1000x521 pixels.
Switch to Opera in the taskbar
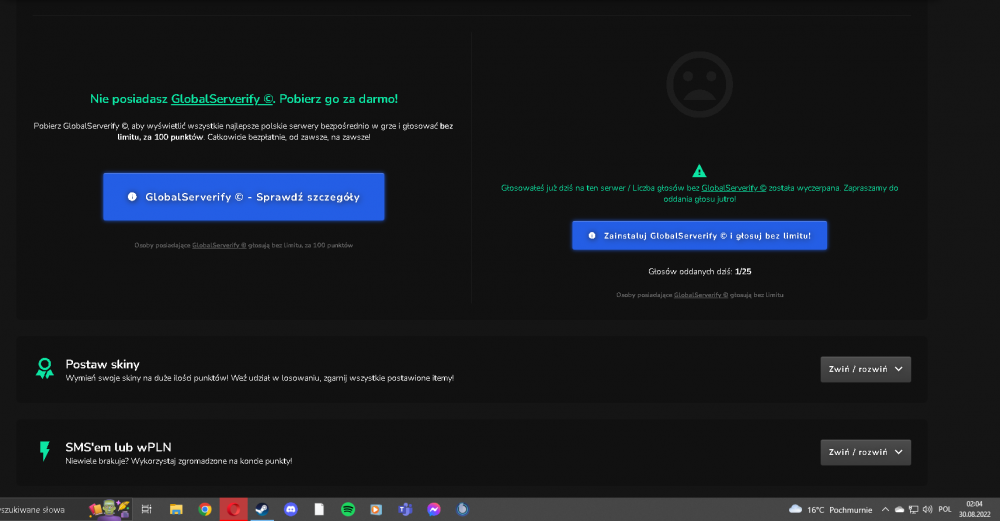(x=233, y=509)
